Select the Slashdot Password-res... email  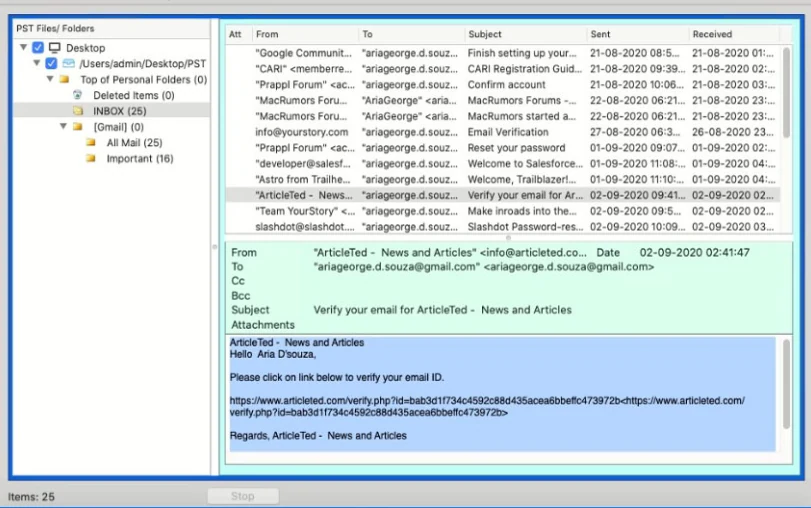point(502,227)
